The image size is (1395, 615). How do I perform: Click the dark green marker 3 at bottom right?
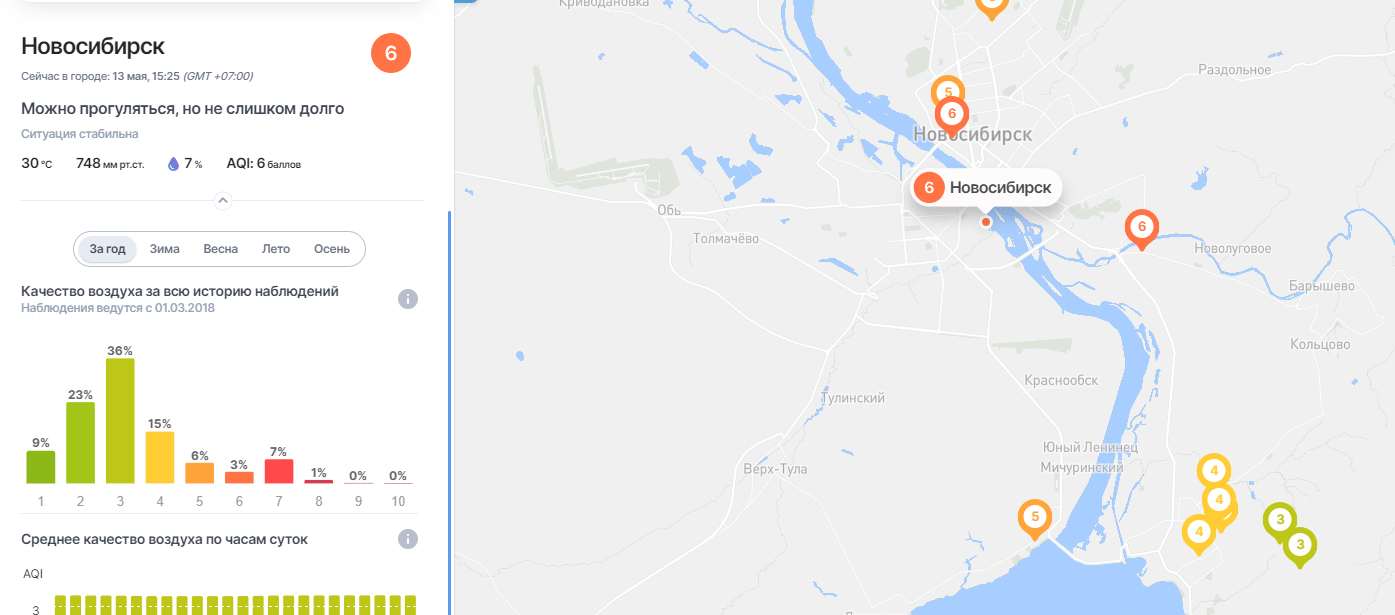[1299, 547]
